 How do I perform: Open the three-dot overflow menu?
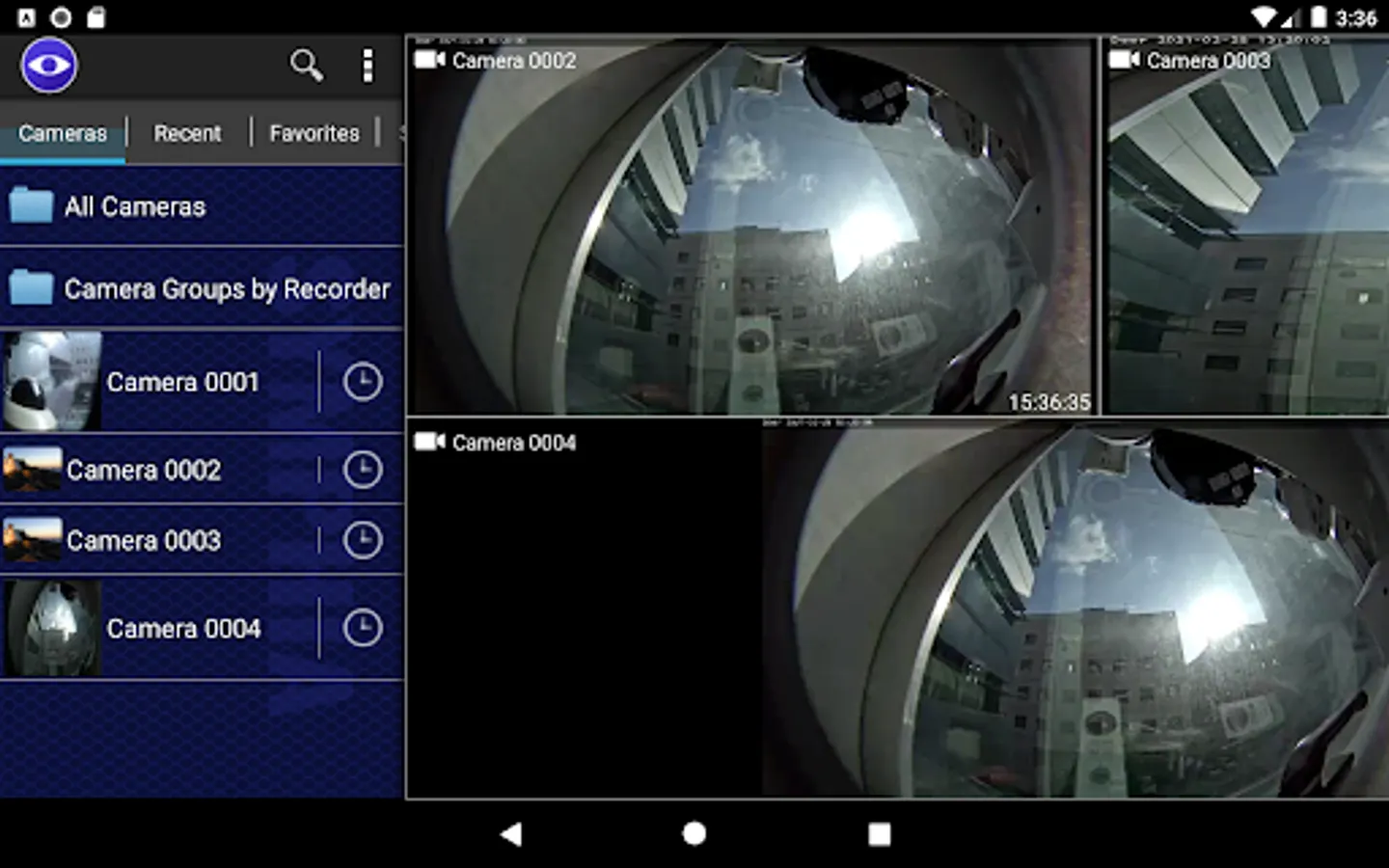click(368, 66)
